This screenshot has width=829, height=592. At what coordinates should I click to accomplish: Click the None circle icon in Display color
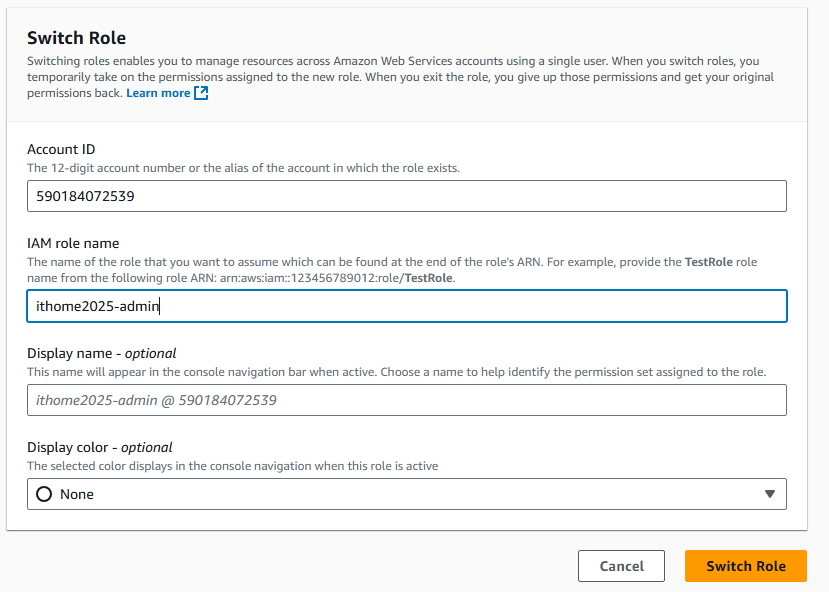click(43, 494)
